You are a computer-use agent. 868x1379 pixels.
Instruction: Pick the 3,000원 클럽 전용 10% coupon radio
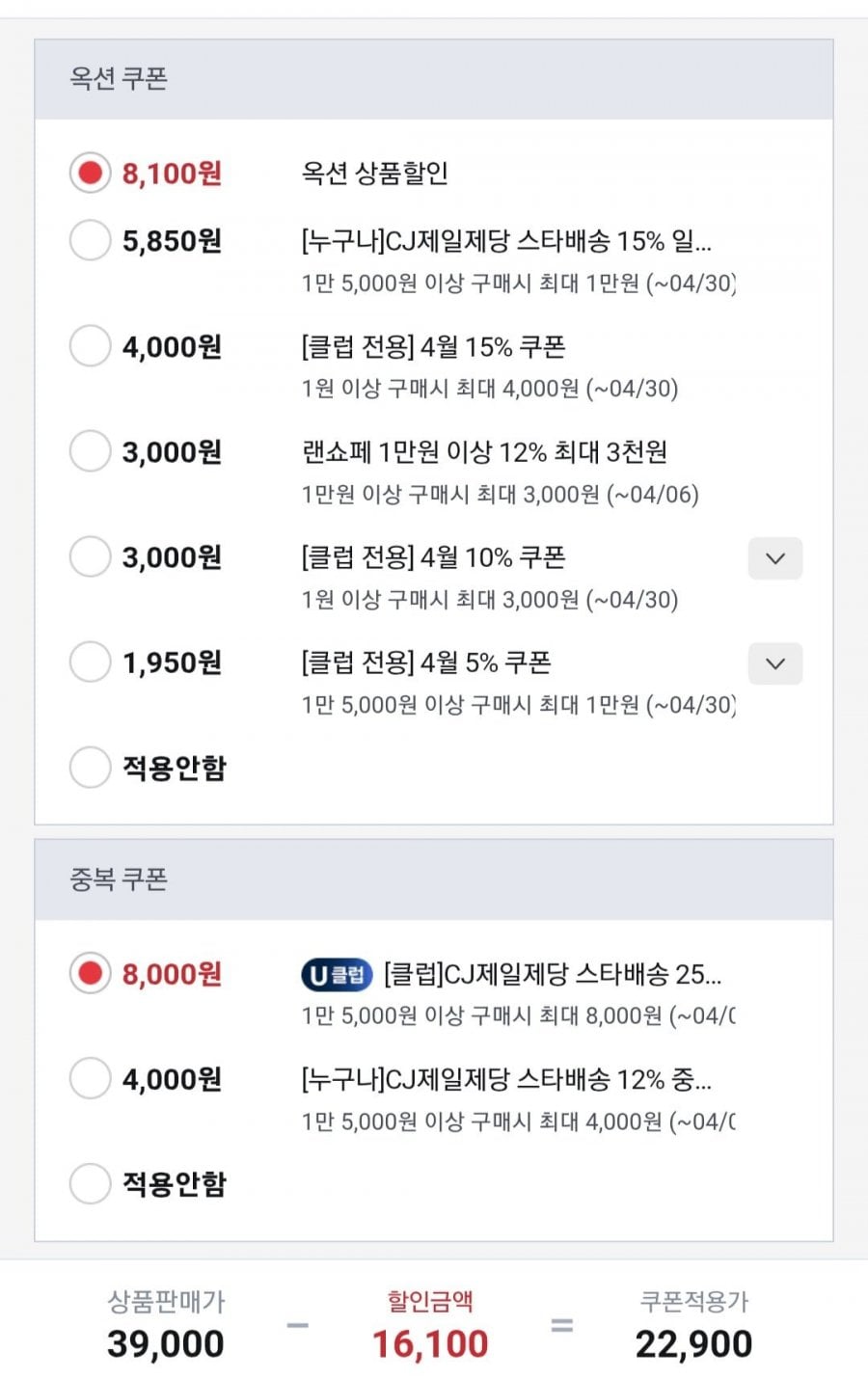[x=90, y=557]
